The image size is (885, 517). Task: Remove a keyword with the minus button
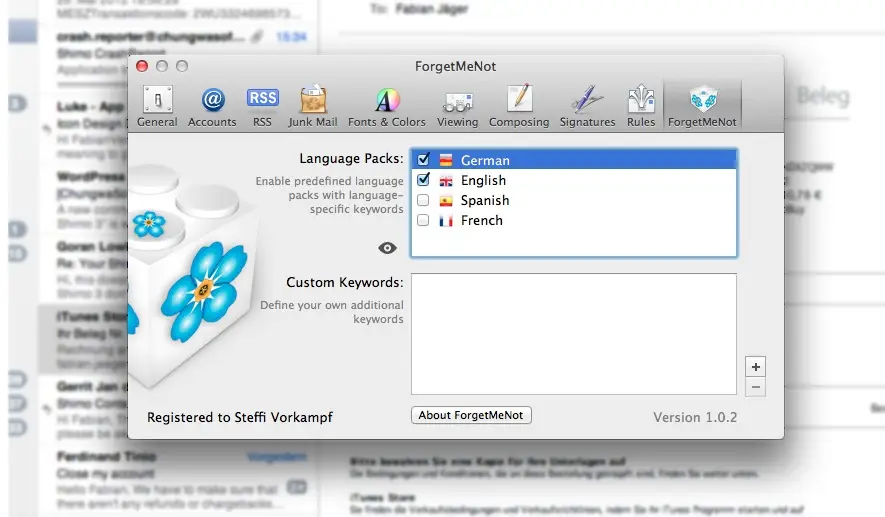tap(755, 387)
